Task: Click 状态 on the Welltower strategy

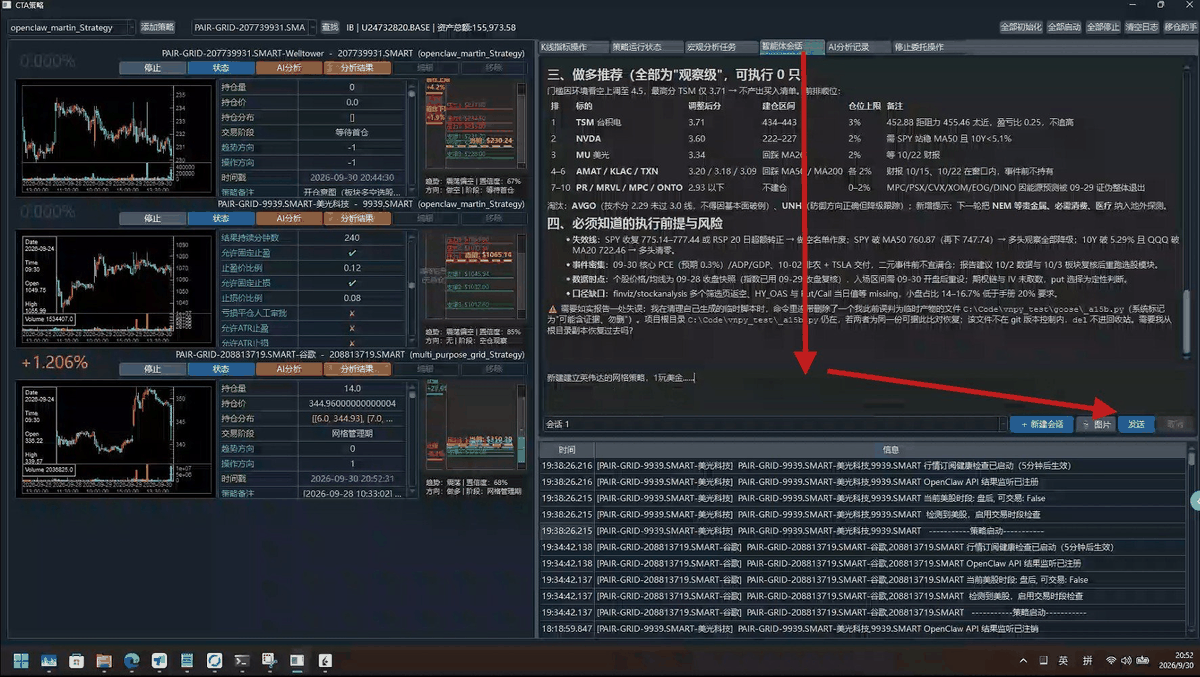Action: pos(221,68)
